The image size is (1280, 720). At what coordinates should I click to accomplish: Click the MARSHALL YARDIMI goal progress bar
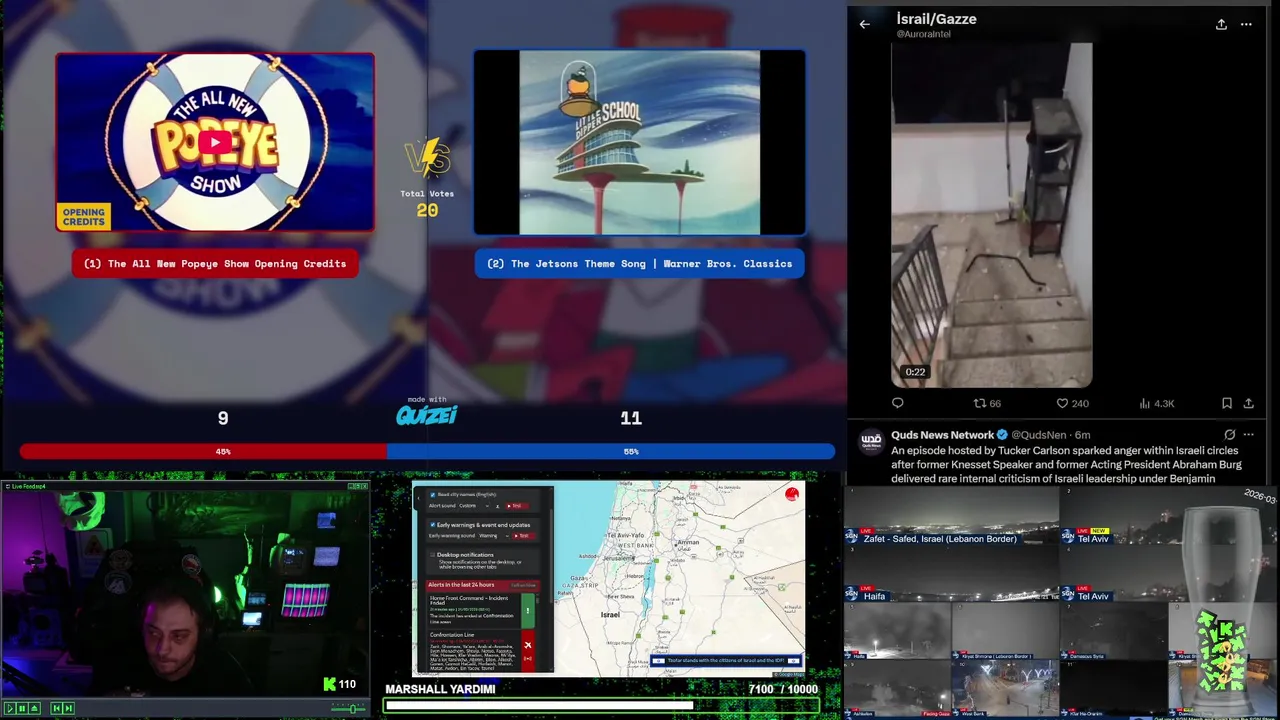602,705
